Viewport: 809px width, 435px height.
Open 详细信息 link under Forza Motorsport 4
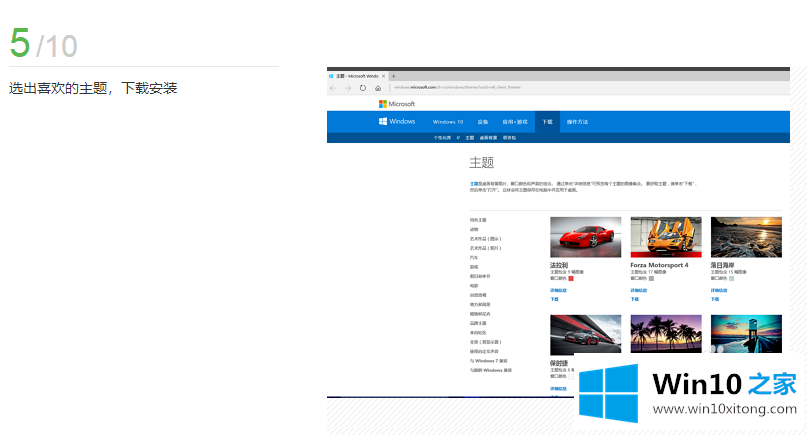pyautogui.click(x=639, y=290)
